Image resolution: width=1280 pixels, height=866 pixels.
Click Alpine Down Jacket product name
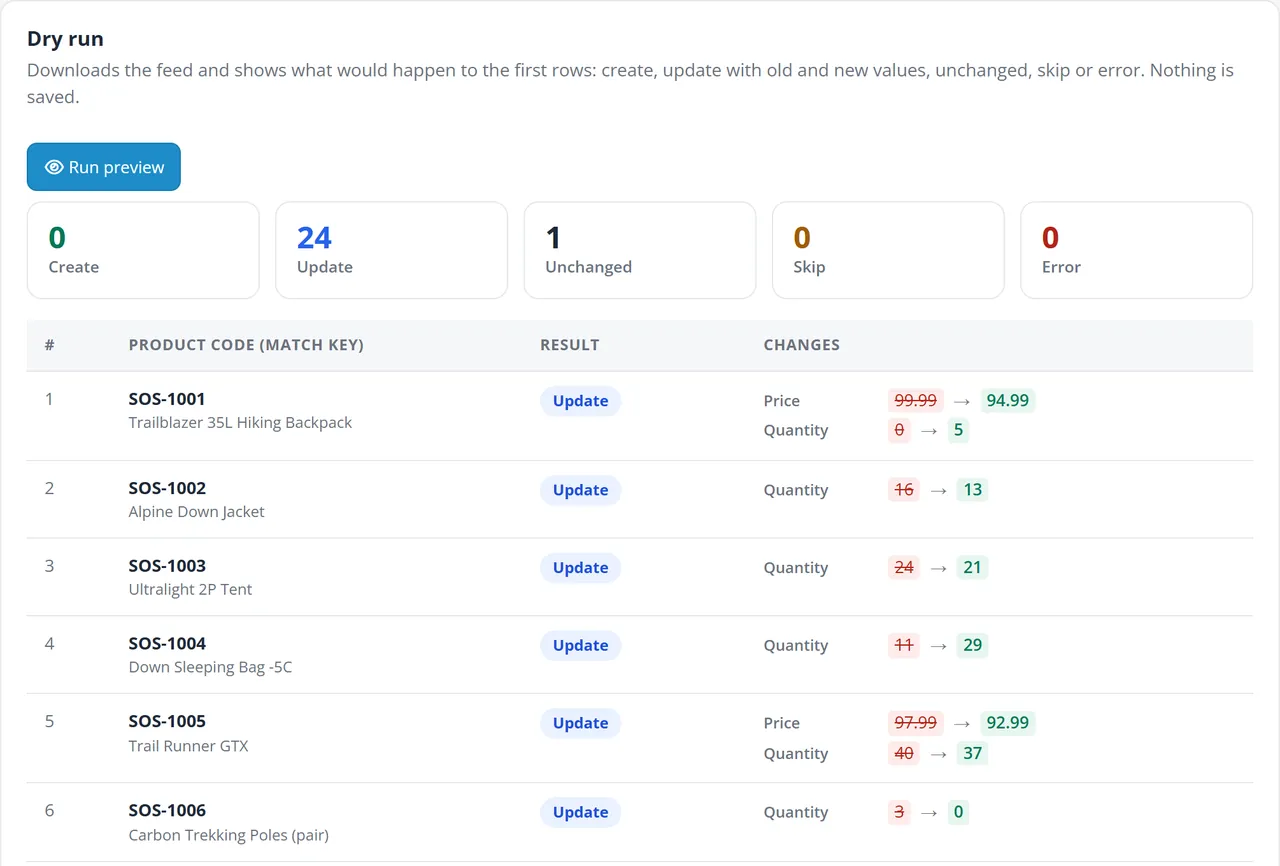pyautogui.click(x=197, y=512)
